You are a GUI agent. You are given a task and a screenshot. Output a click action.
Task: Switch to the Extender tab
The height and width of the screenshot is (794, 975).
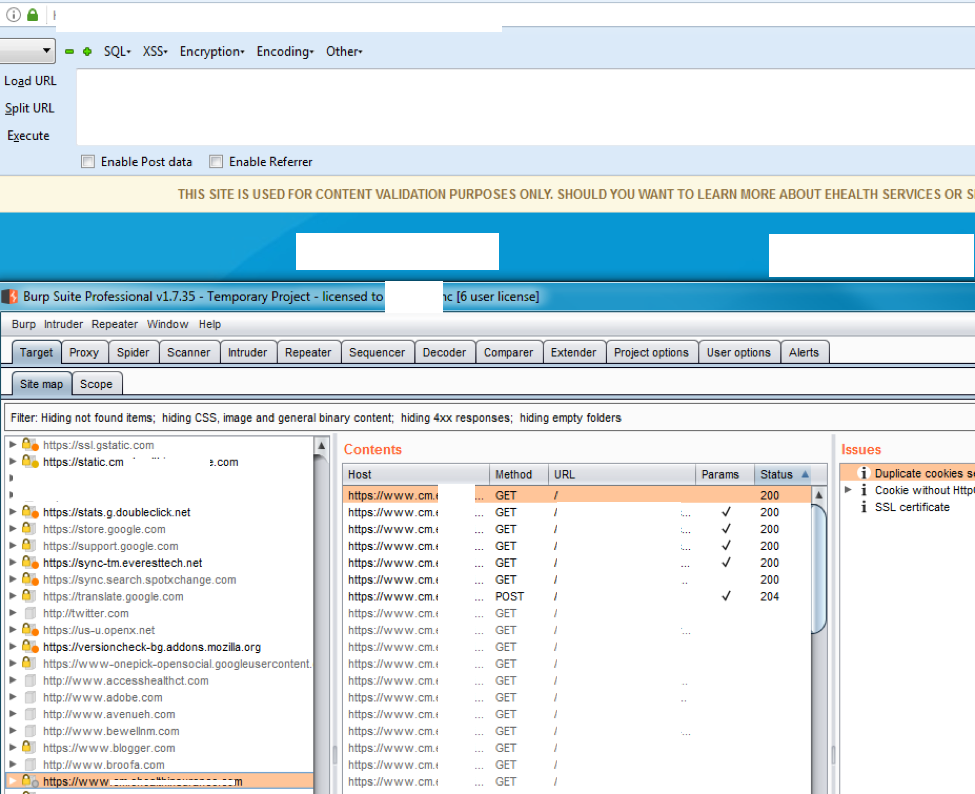point(573,353)
